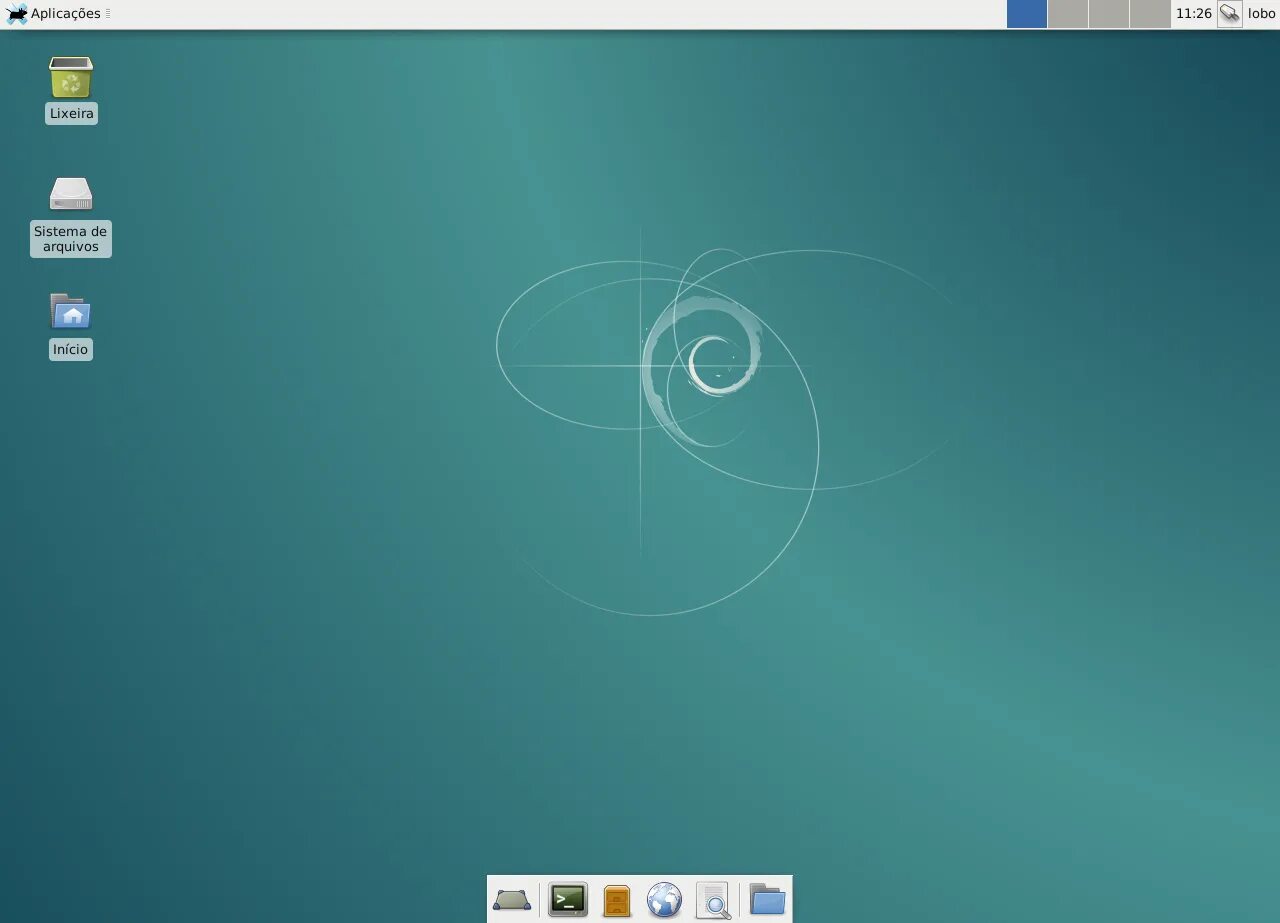Click the notification area icon beside the clock
This screenshot has width=1280, height=923.
[x=1230, y=14]
